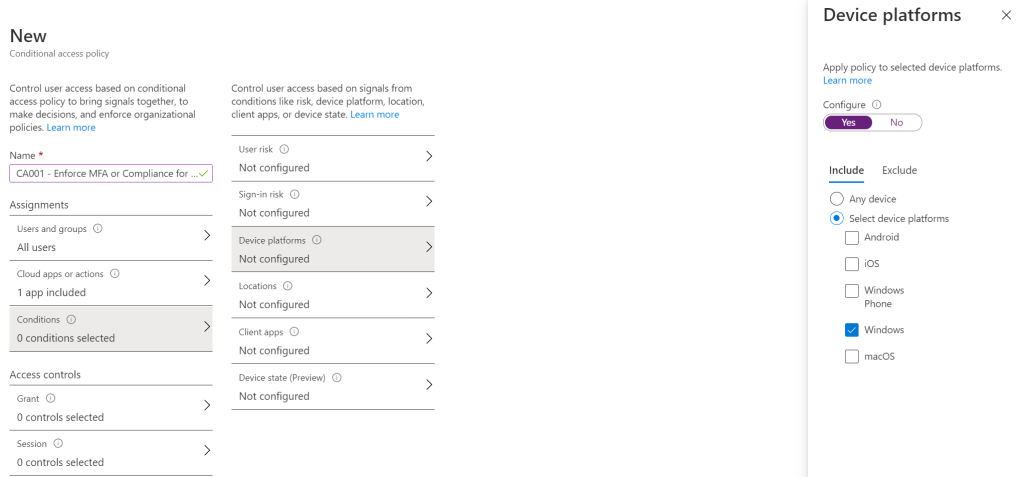Close the Device platforms panel
Viewport: 1023px width, 477px height.
tap(1006, 15)
